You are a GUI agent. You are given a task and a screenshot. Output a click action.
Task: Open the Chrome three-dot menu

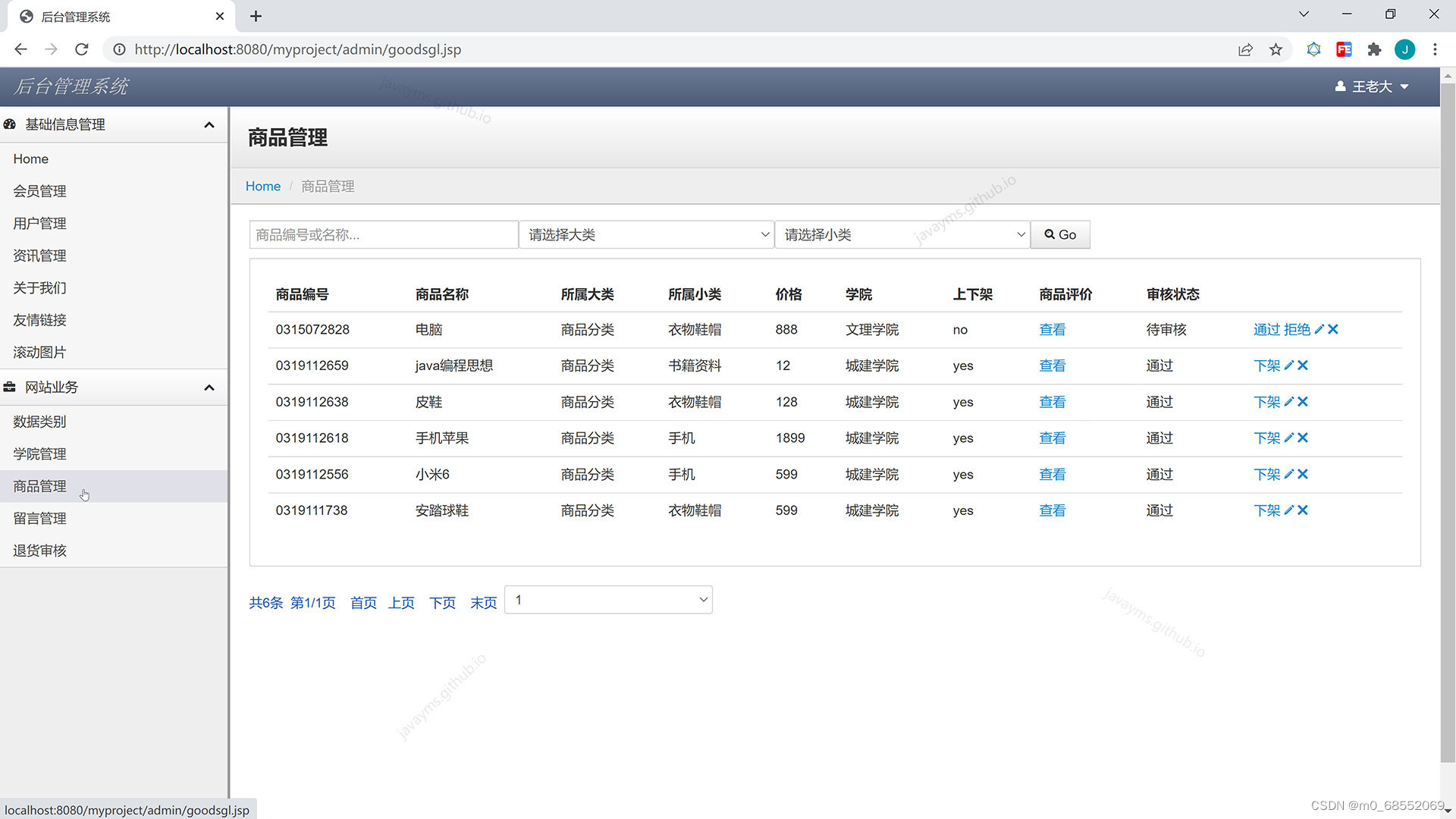click(x=1435, y=49)
